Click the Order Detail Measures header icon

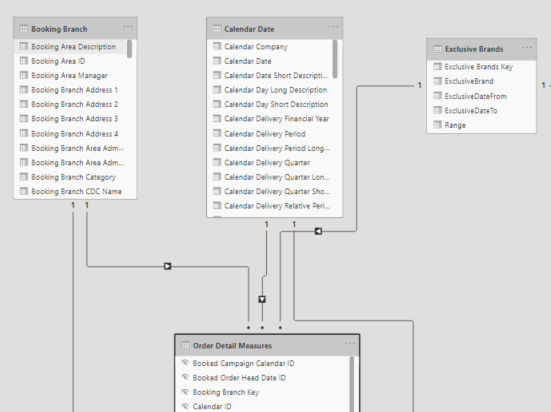[185, 346]
